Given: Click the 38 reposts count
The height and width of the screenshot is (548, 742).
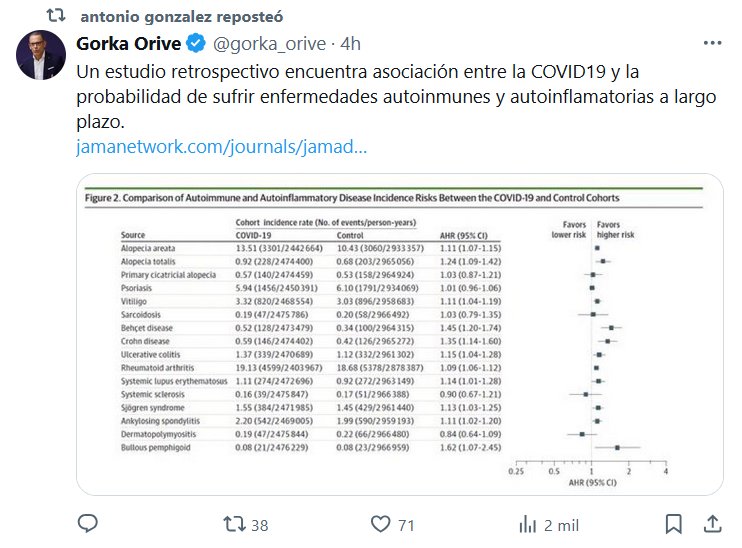Looking at the screenshot, I should pos(260,524).
